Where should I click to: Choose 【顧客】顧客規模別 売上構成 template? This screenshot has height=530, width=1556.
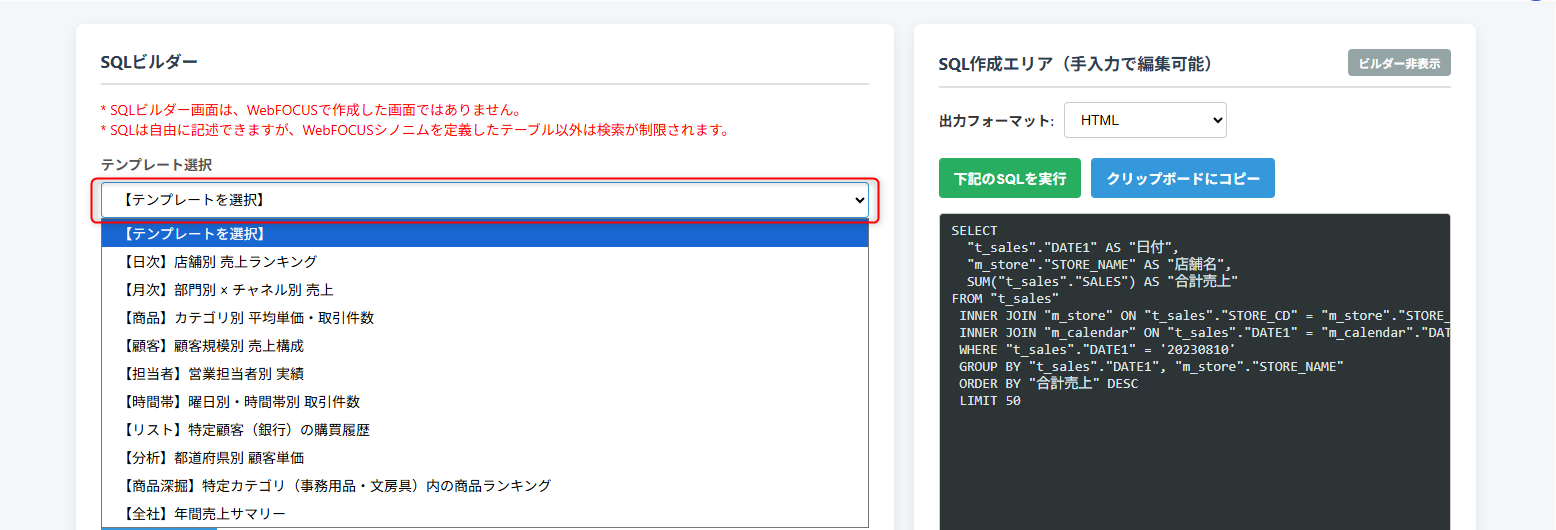point(484,346)
